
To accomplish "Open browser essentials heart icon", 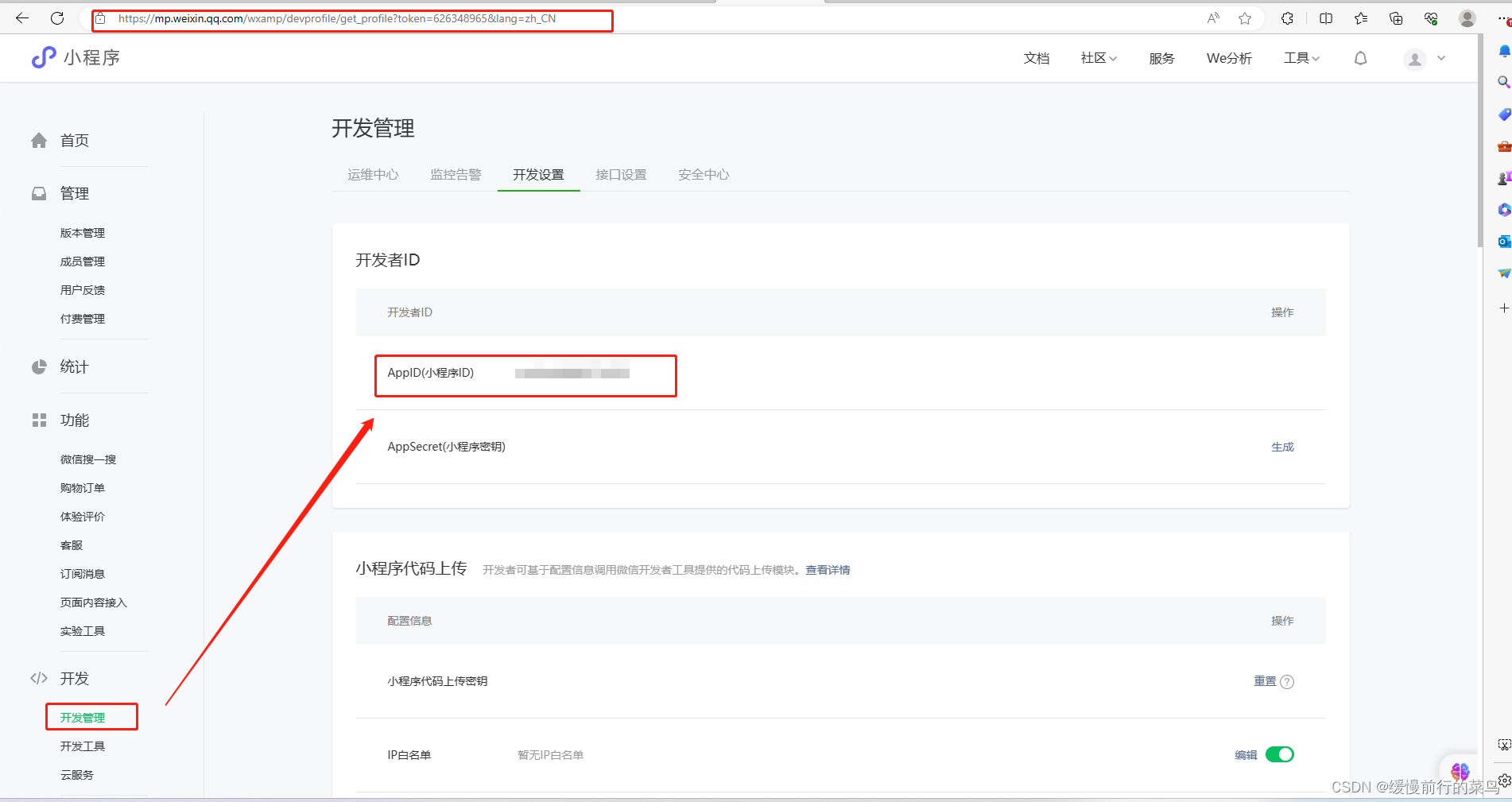I will pyautogui.click(x=1431, y=18).
